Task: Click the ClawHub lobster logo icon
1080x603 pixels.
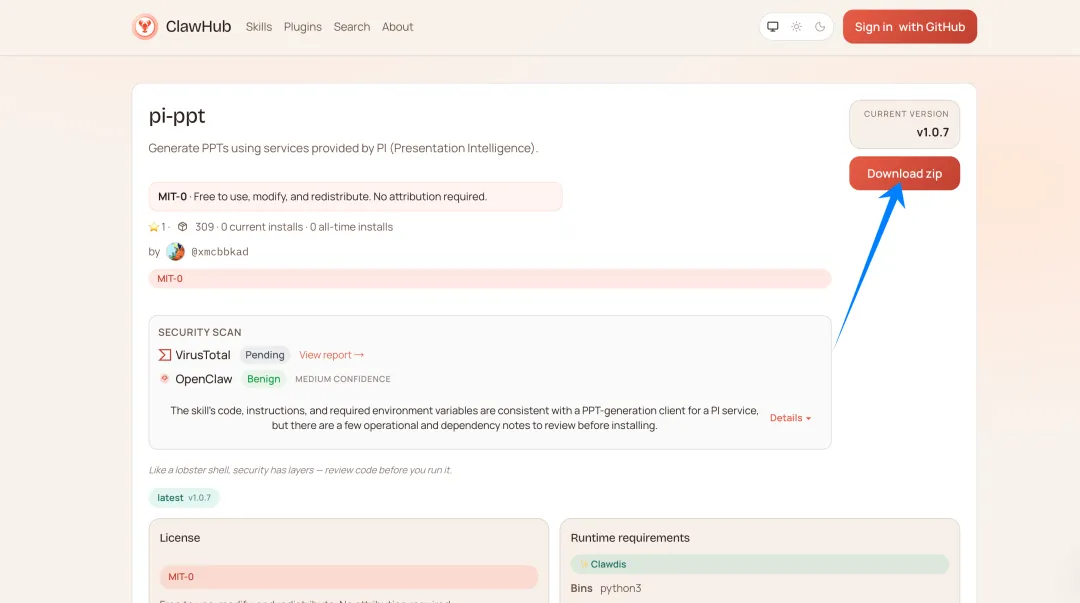Action: pos(145,27)
